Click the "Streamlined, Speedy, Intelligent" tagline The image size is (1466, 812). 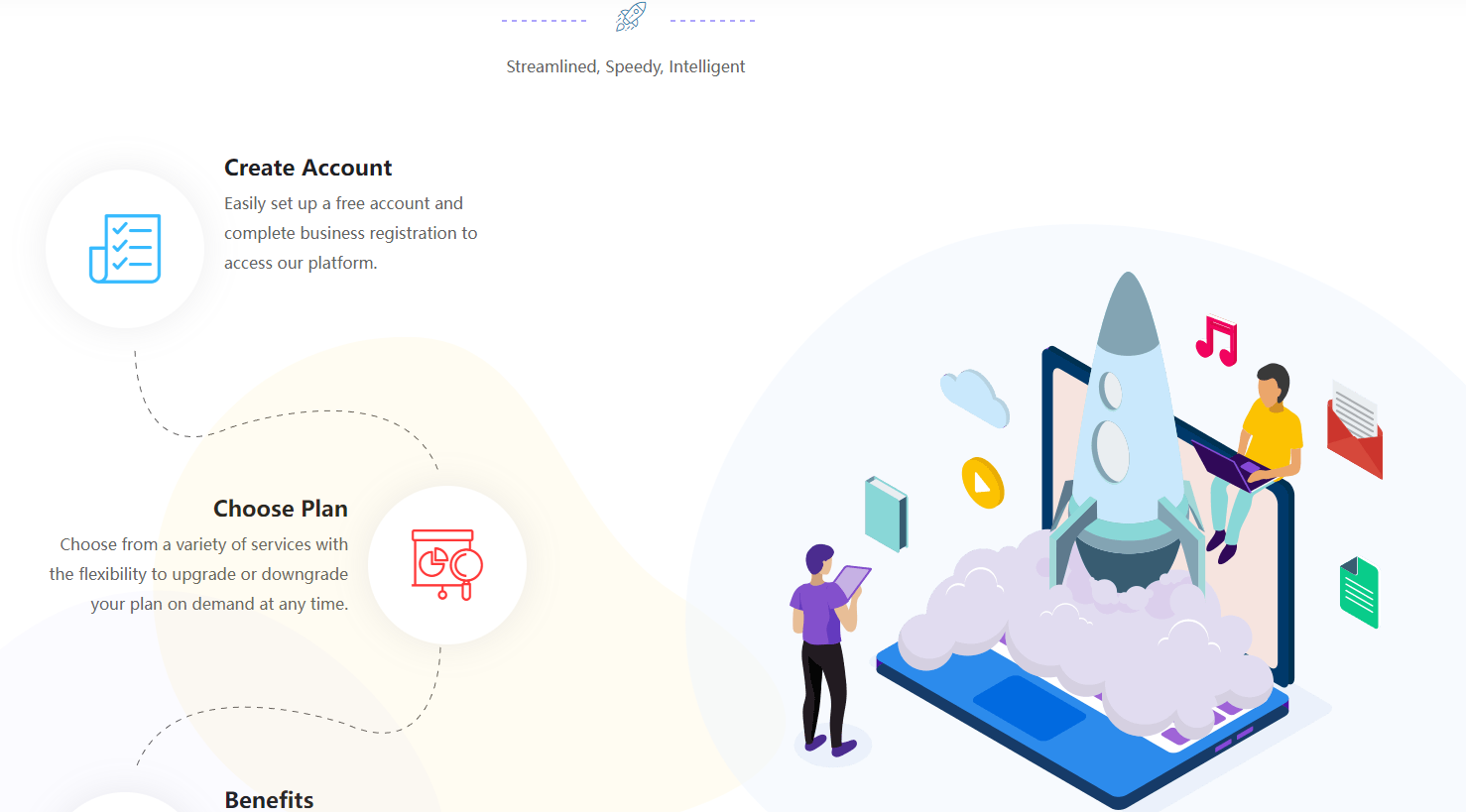point(626,66)
